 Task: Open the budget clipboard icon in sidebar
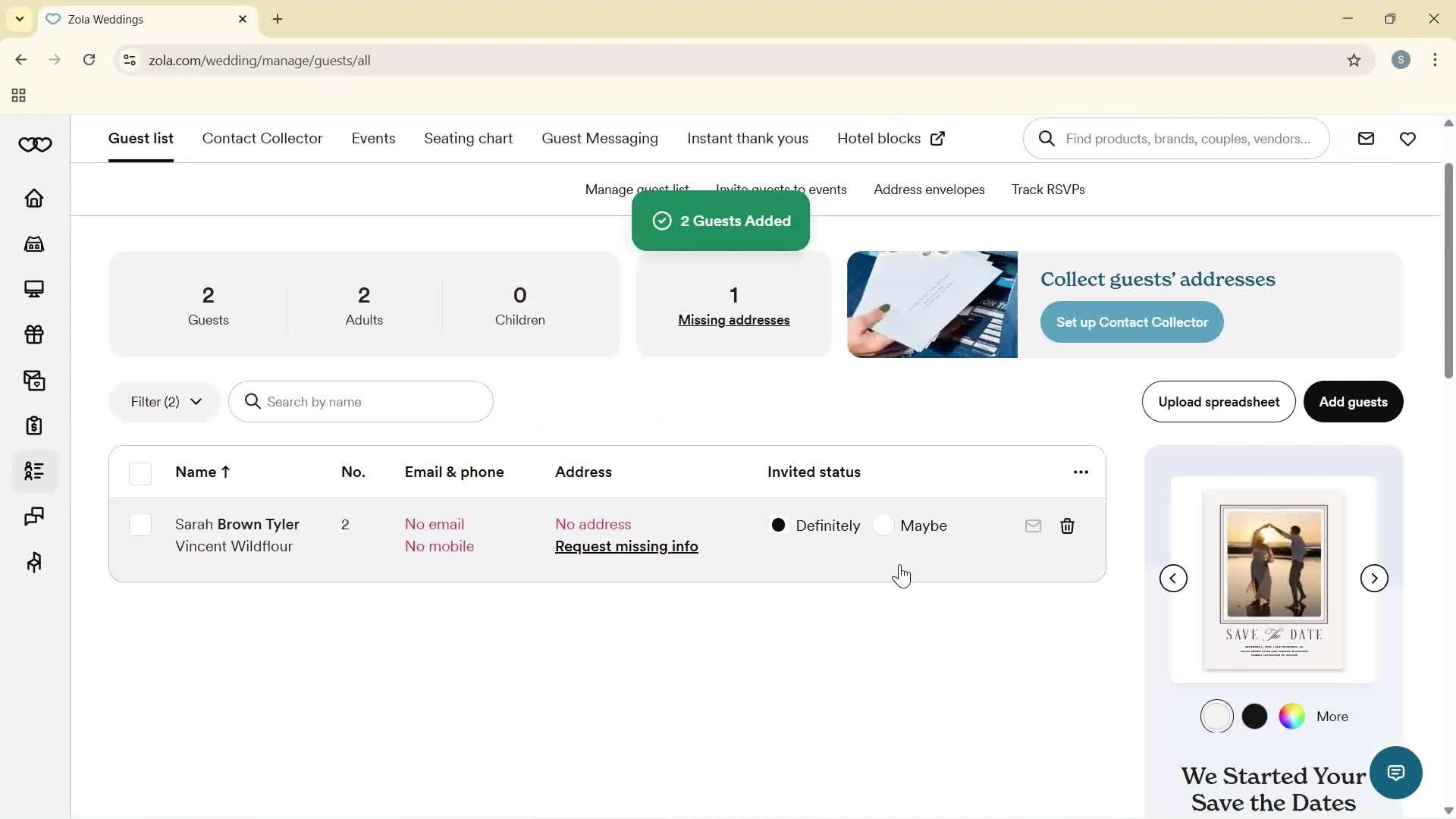(x=34, y=426)
